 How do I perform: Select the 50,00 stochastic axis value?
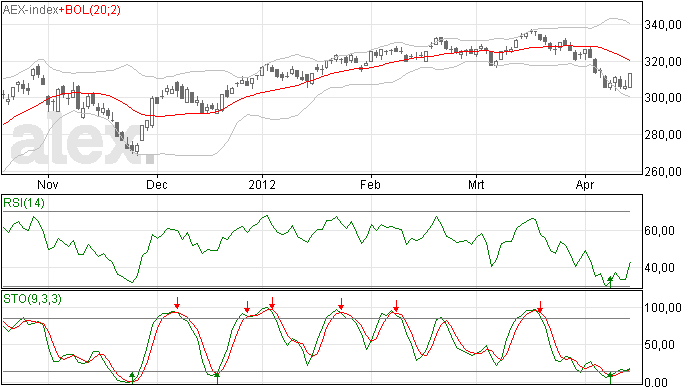click(659, 344)
